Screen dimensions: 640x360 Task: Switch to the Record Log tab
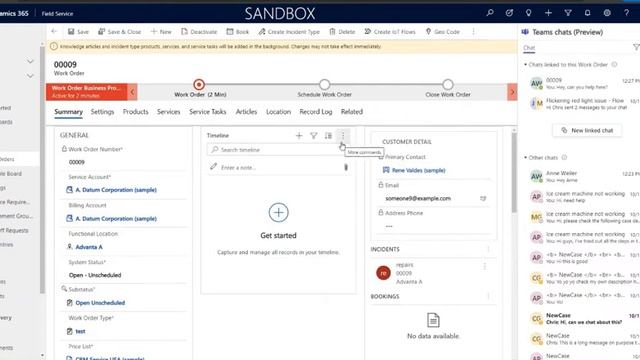pyautogui.click(x=316, y=112)
